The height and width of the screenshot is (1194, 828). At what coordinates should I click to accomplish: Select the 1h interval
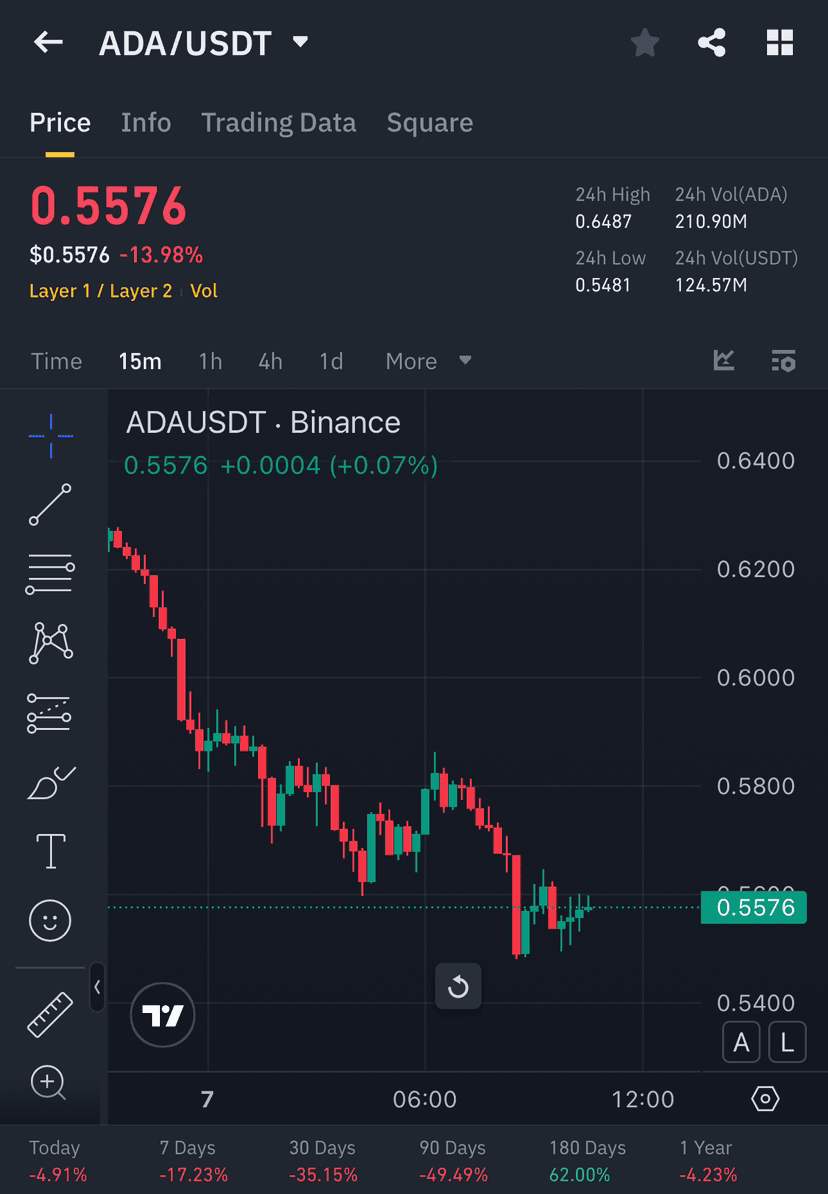(210, 361)
